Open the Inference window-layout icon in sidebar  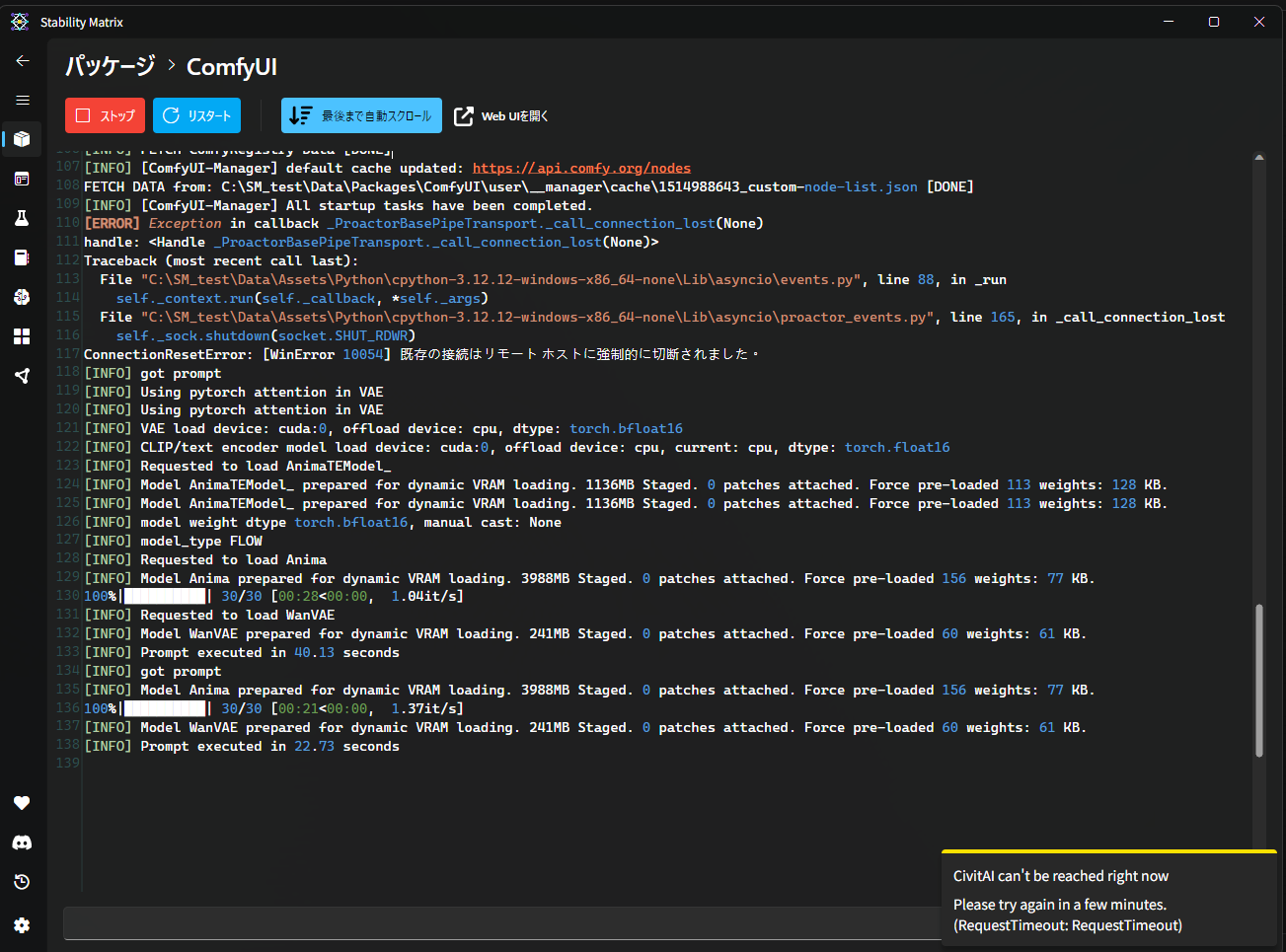(22, 179)
